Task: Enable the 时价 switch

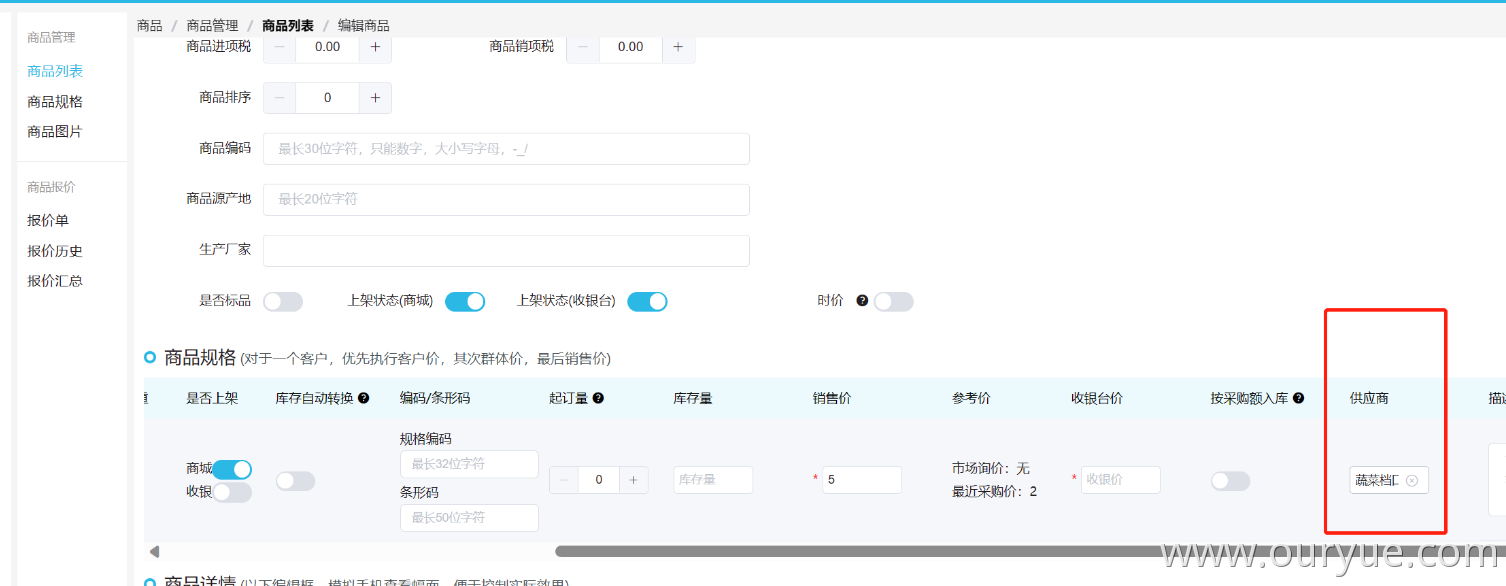Action: (x=893, y=302)
